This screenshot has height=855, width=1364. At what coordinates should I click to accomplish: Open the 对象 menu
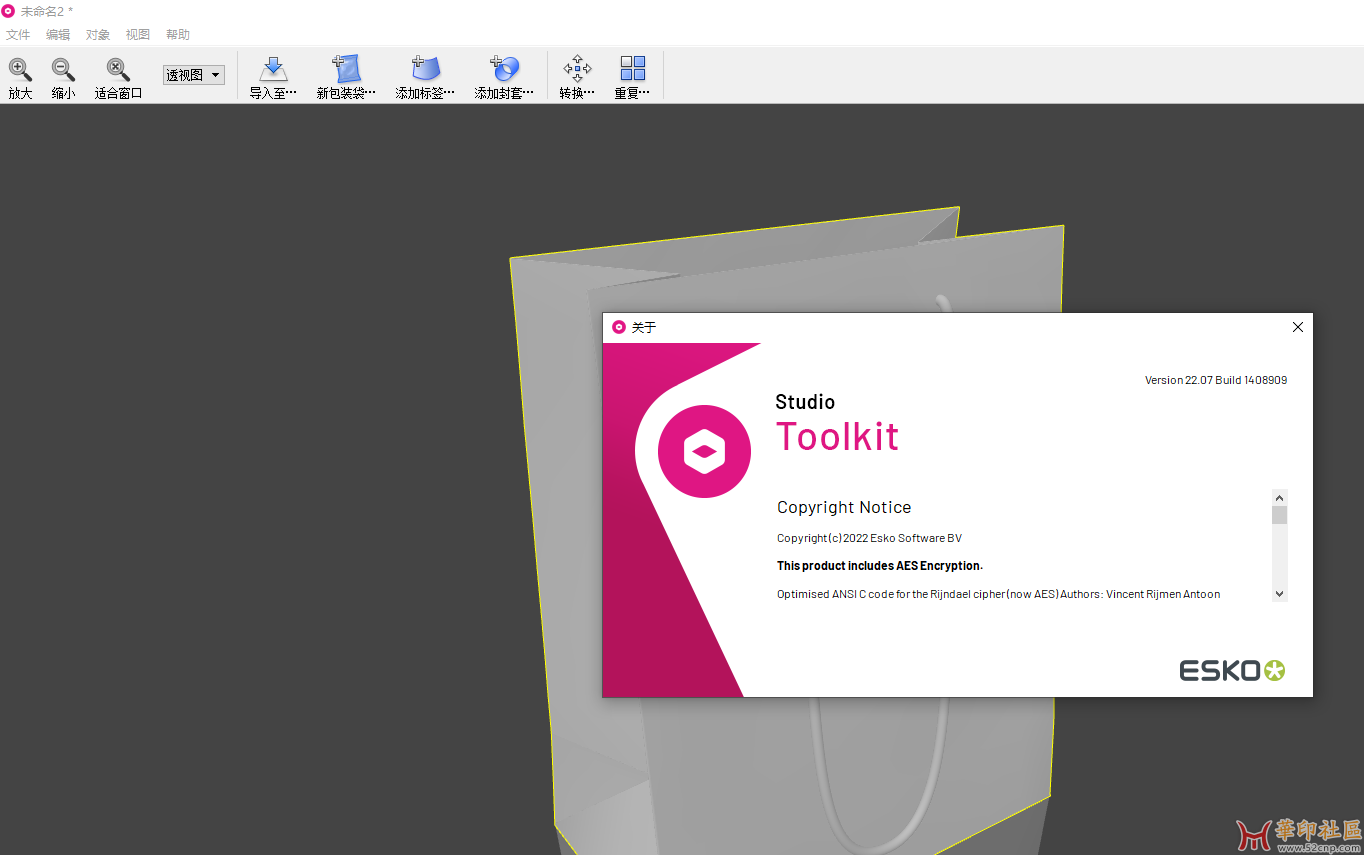[98, 34]
